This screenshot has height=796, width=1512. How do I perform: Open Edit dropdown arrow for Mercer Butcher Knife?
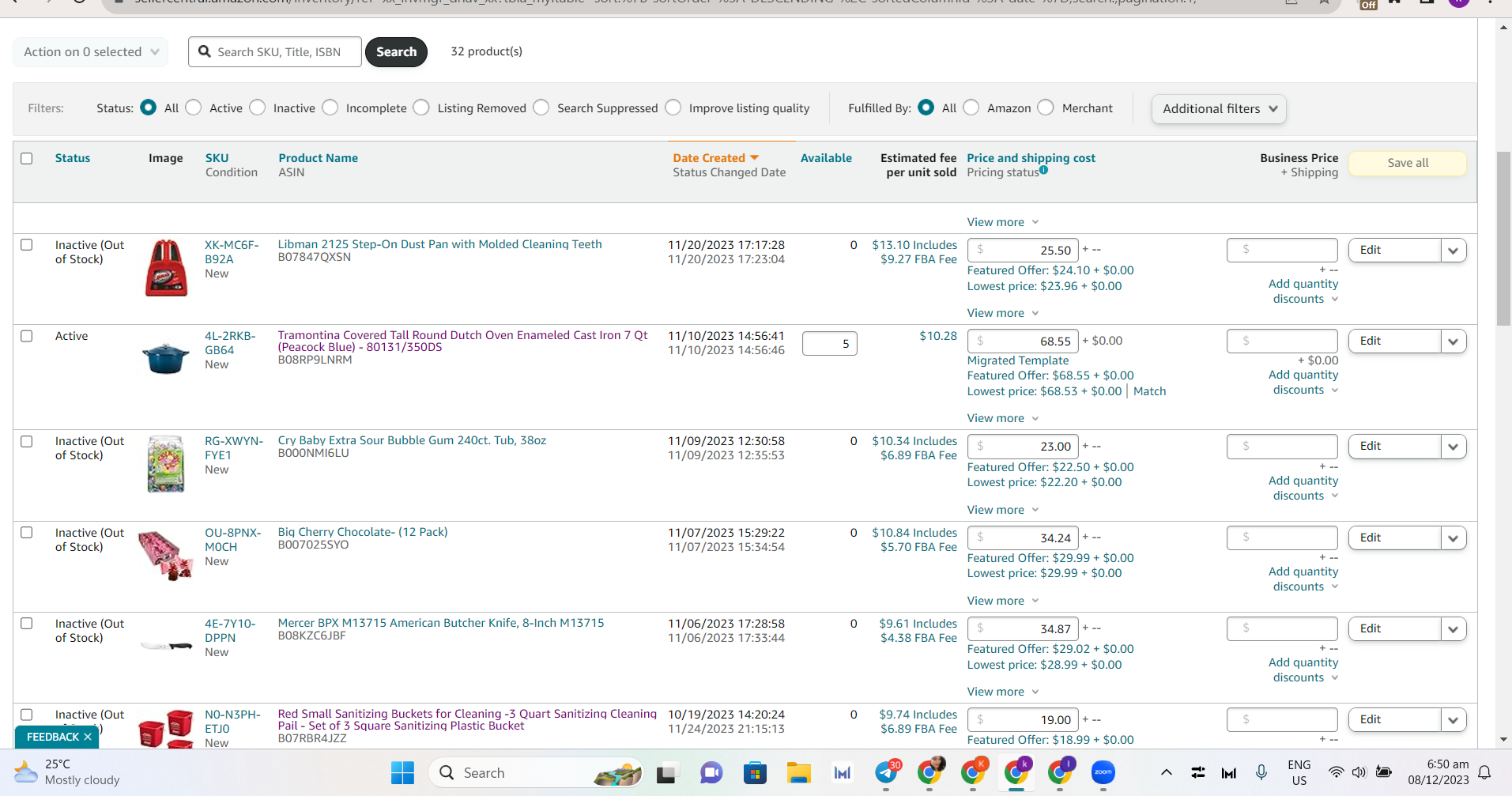pos(1454,629)
